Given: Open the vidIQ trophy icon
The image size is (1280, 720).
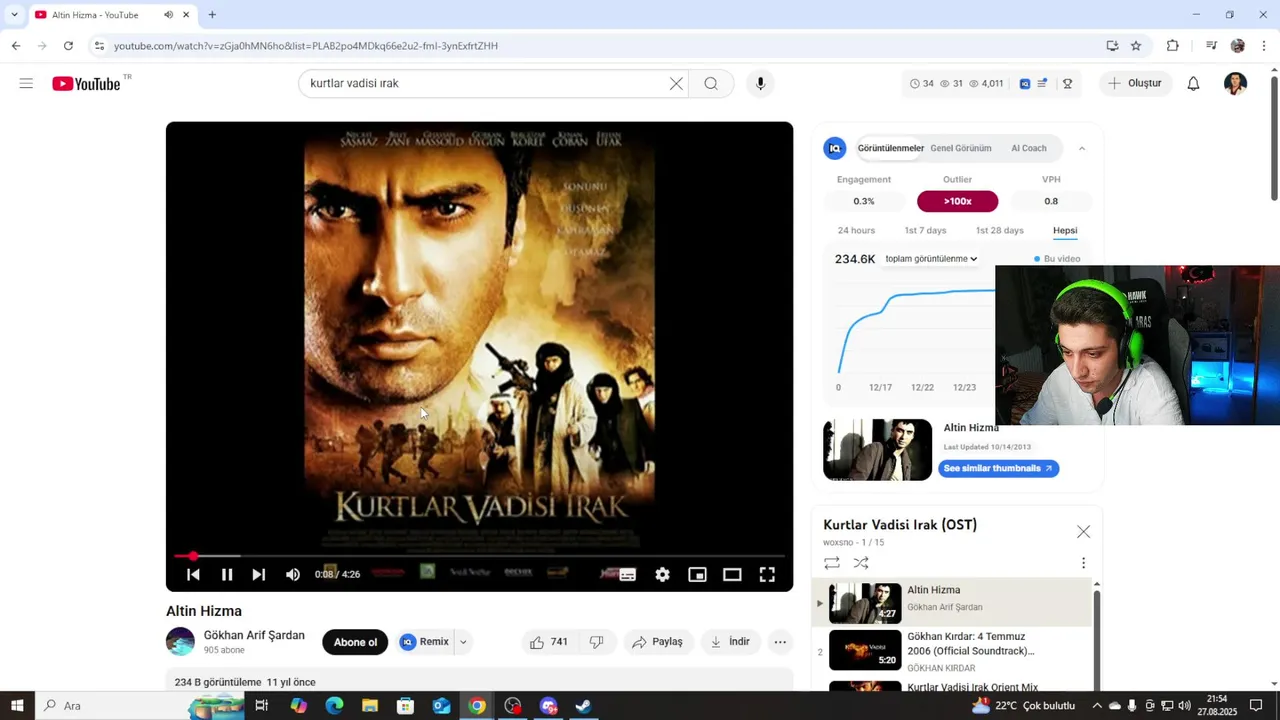Looking at the screenshot, I should click(1067, 84).
